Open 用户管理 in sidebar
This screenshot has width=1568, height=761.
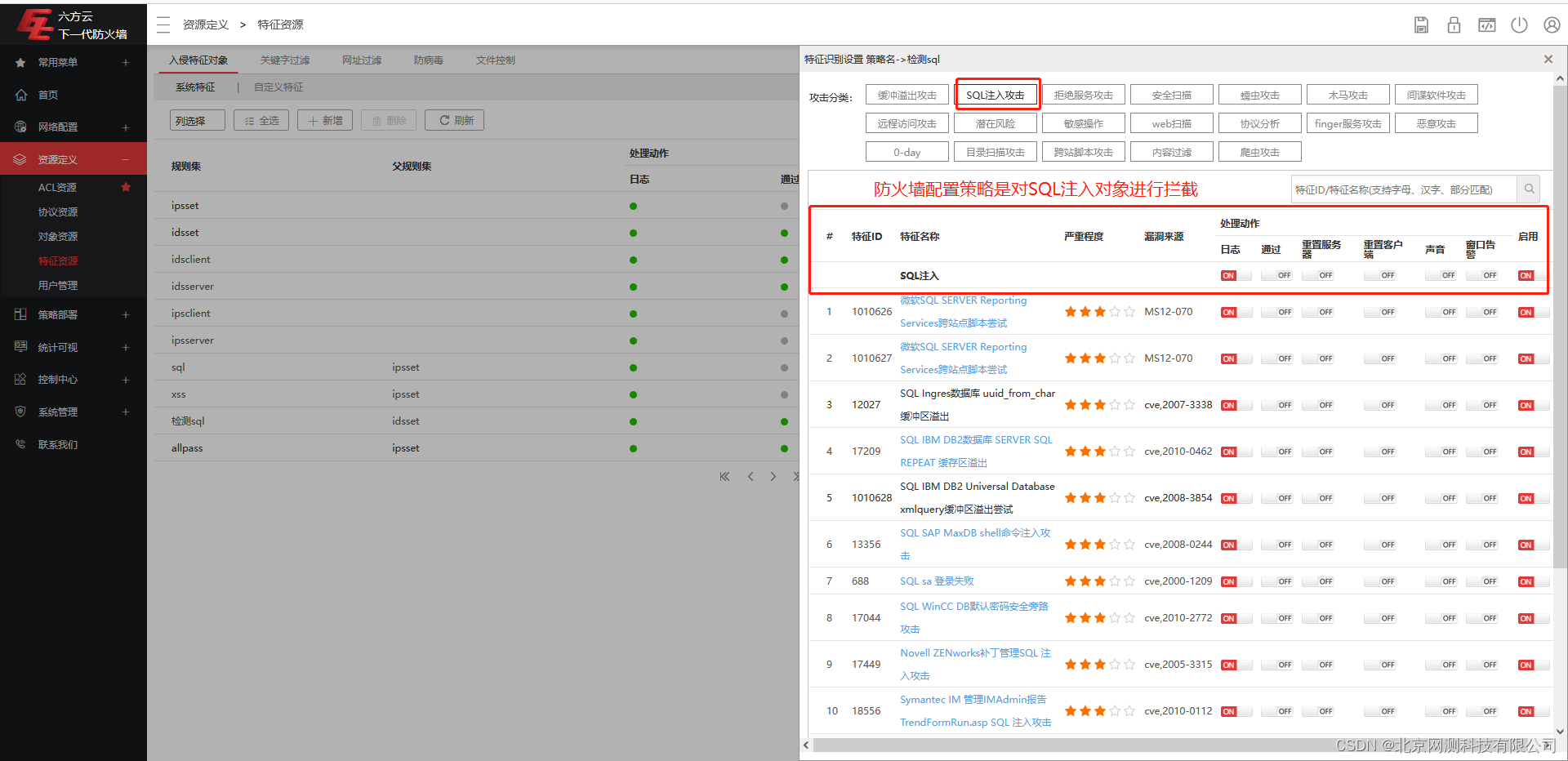(58, 285)
